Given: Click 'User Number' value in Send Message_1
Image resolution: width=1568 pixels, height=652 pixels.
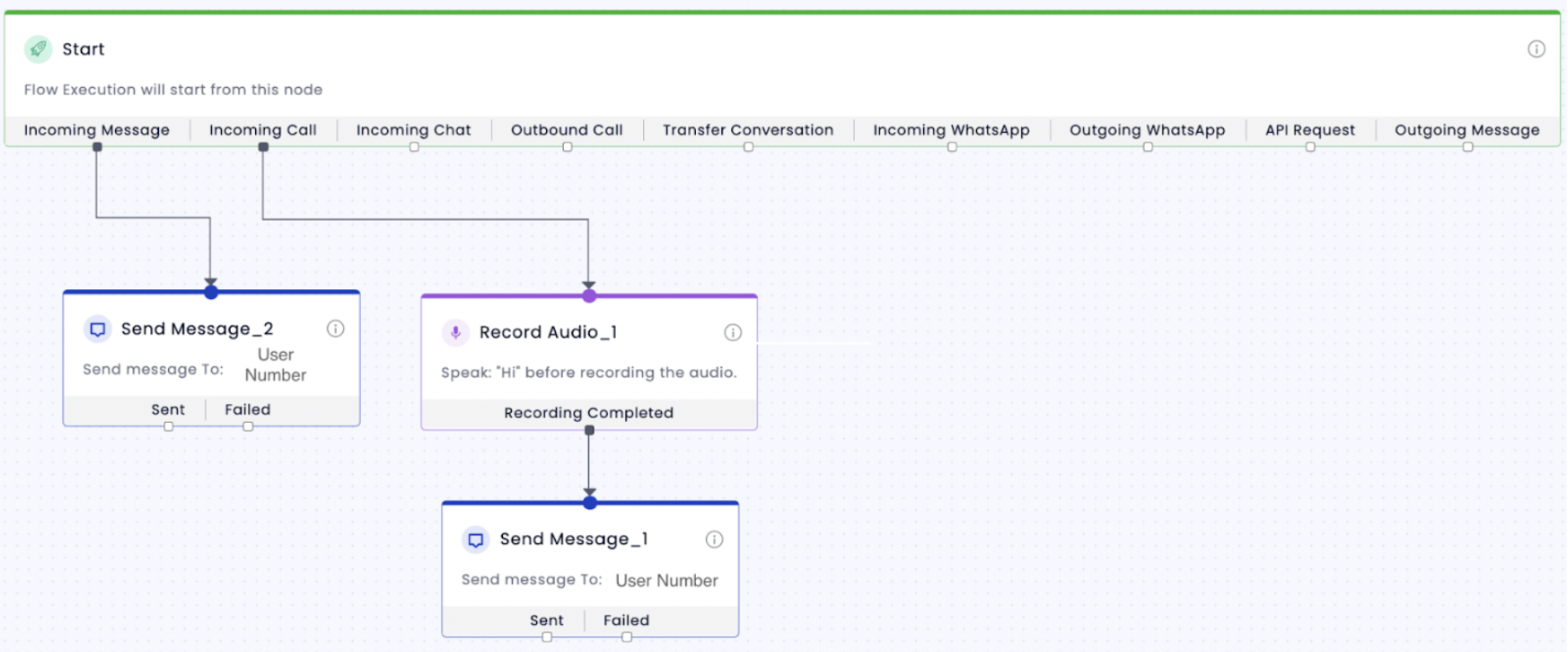Looking at the screenshot, I should [x=666, y=581].
